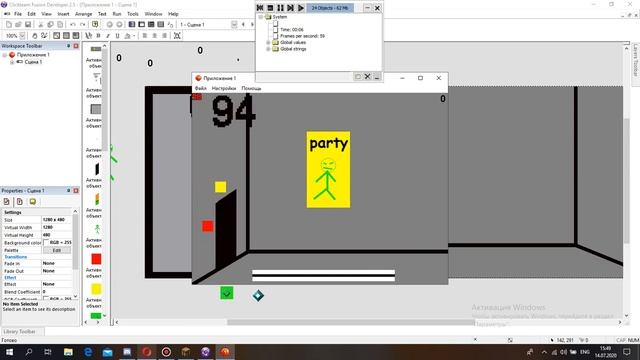
Task: Click the blue diamond object below the frame
Action: pyautogui.click(x=258, y=295)
